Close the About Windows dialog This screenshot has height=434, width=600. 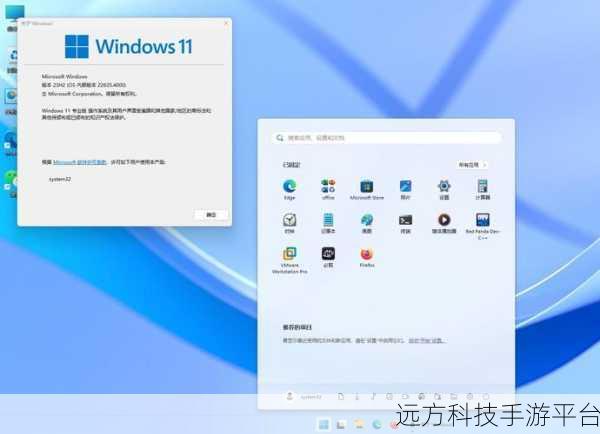[x=226, y=23]
